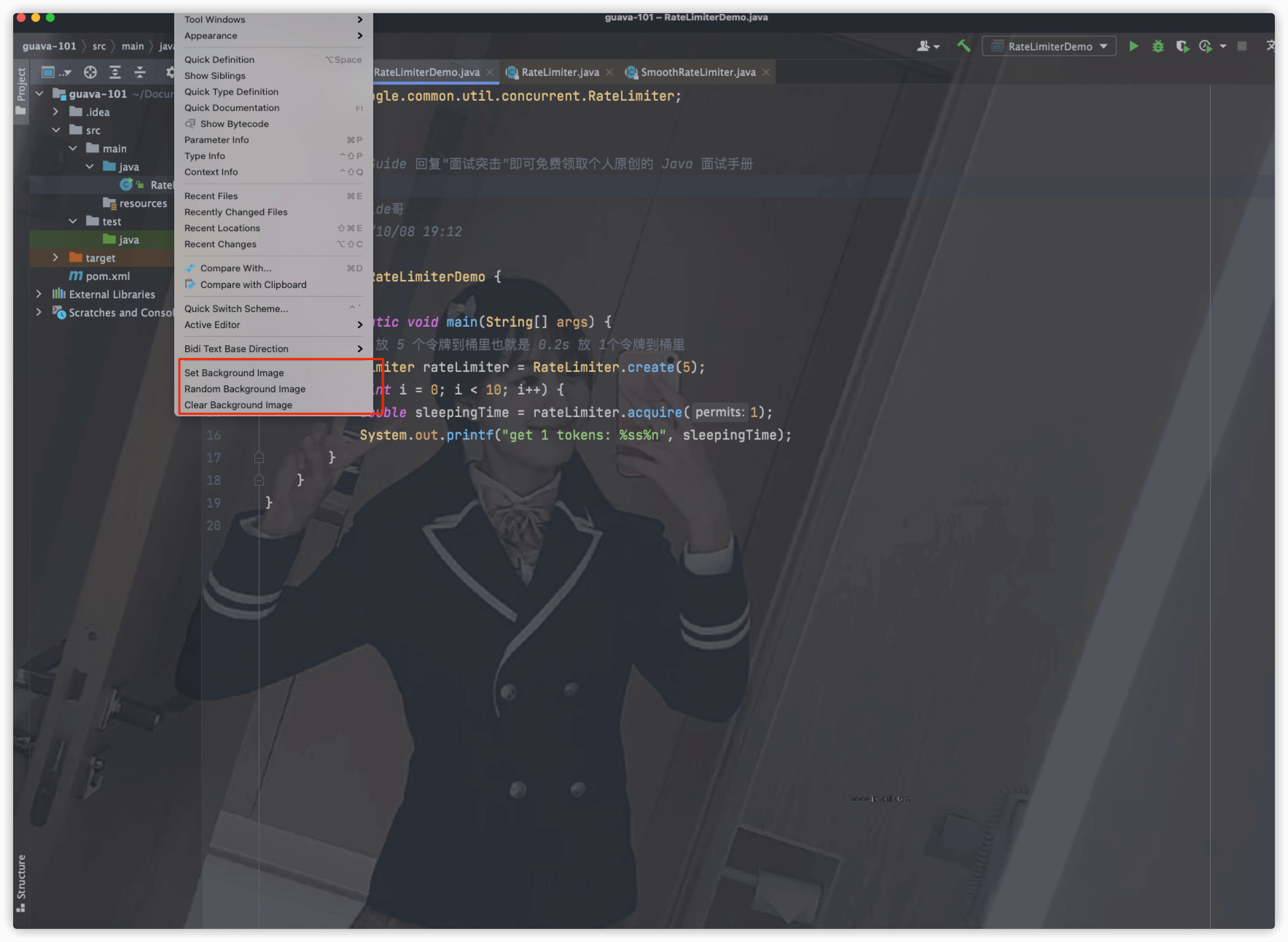Screen dimensions: 1288x942
Task: Collapse the src folder in project tree
Action: pyautogui.click(x=56, y=130)
